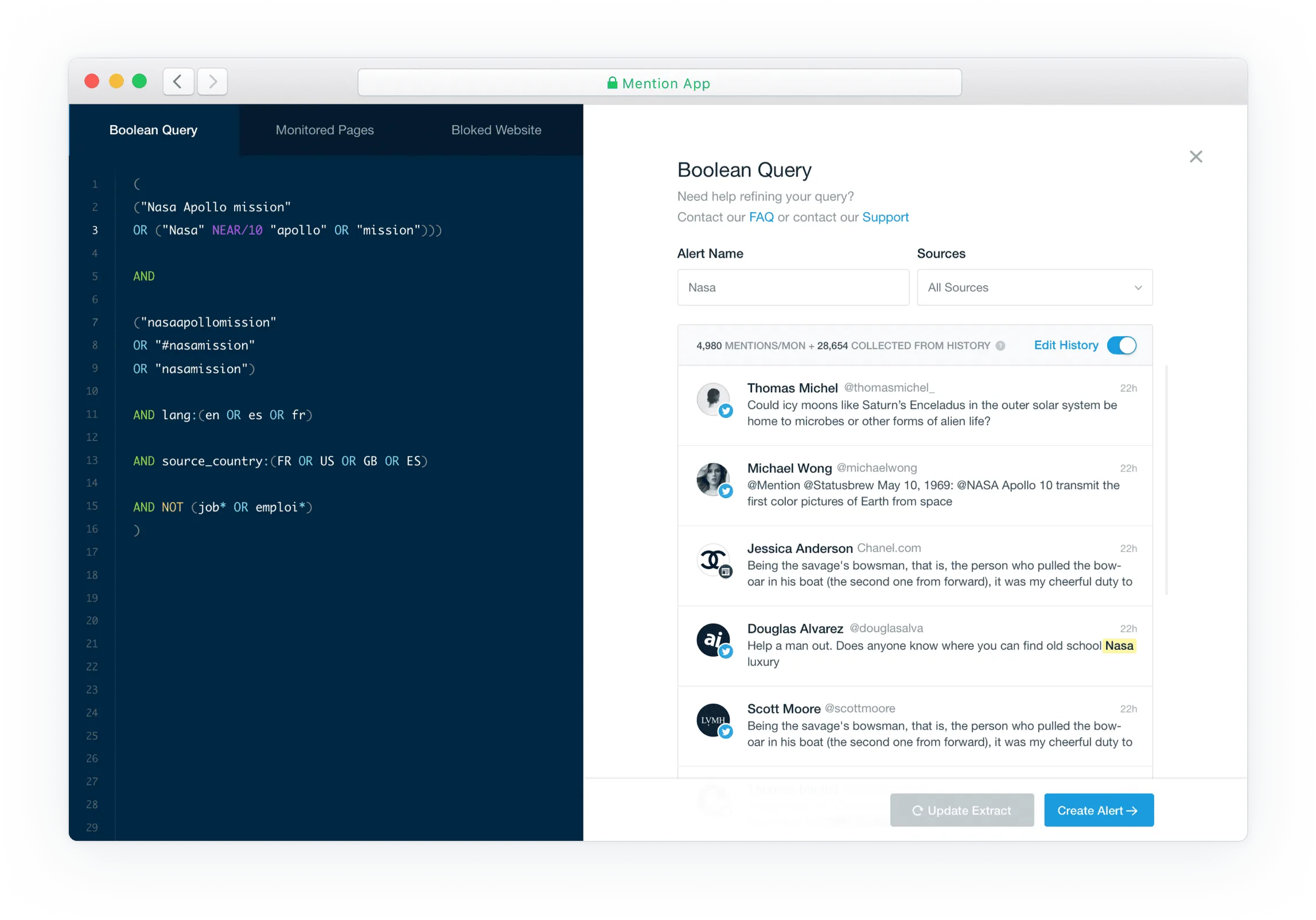This screenshot has height=920, width=1316.
Task: Click the Twitter badge on Michael Wong's avatar
Action: pyautogui.click(x=726, y=491)
